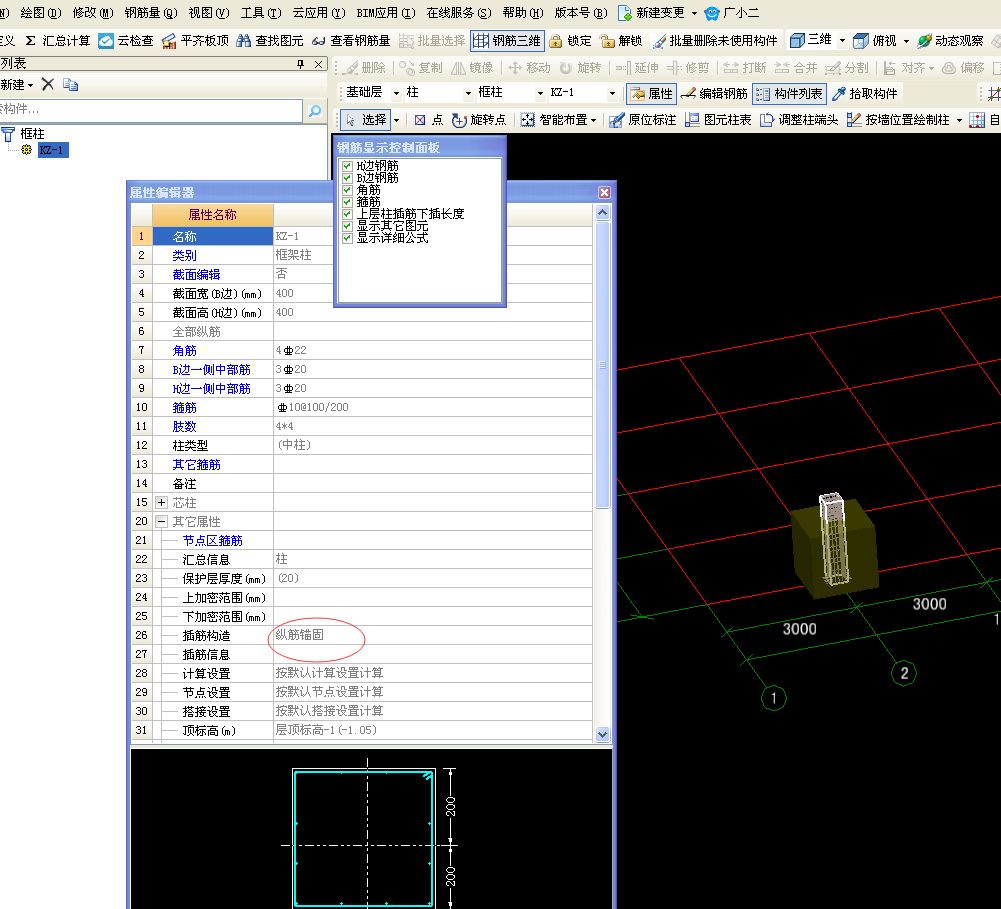Open the 钢筋量(Q) menu

[x=151, y=13]
